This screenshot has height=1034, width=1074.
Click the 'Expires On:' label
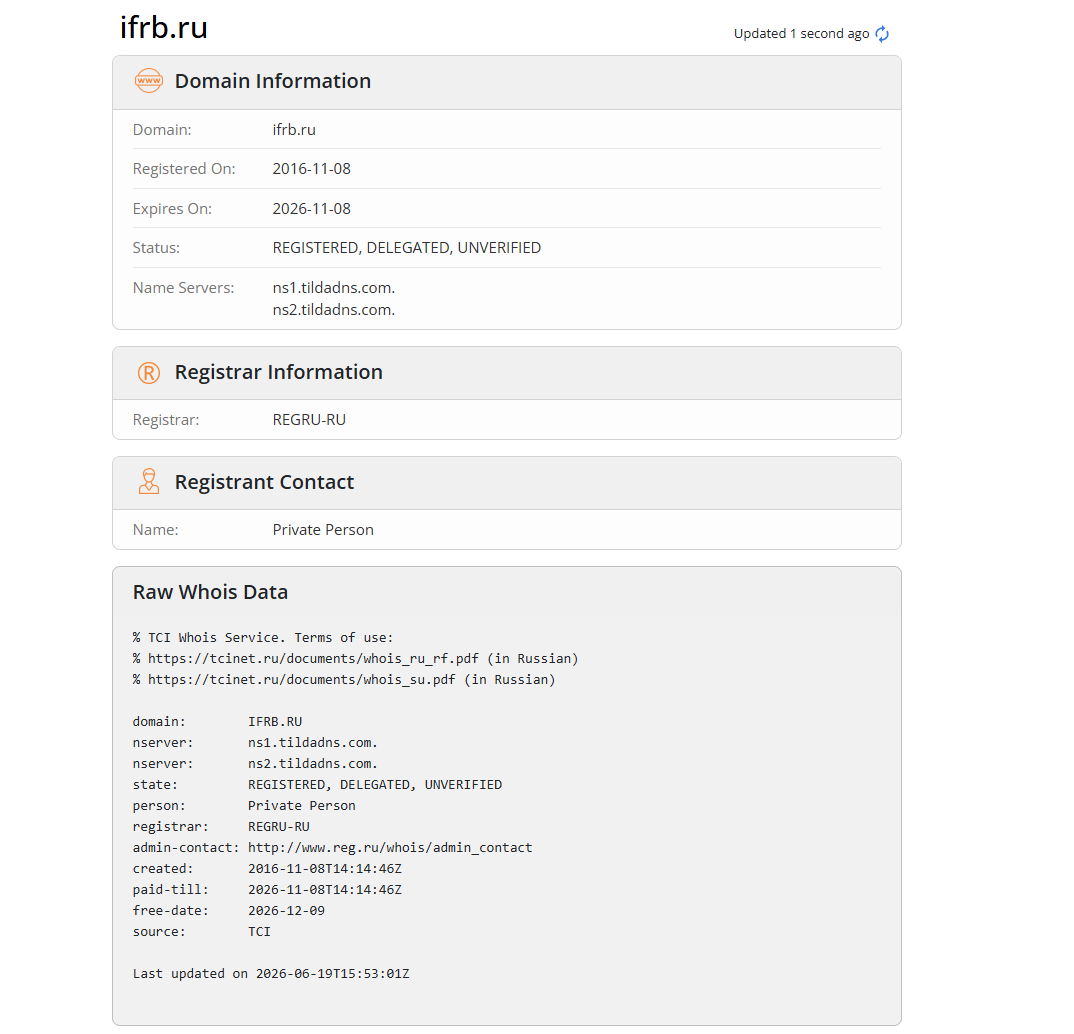tap(172, 208)
